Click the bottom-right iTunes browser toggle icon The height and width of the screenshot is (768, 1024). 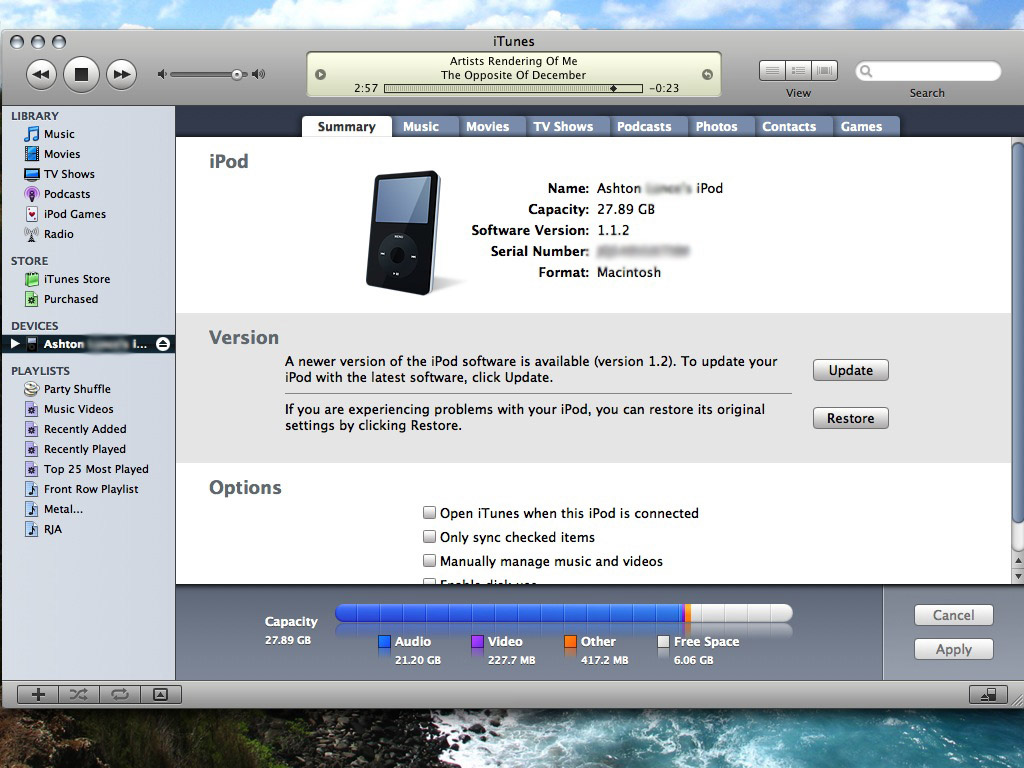click(x=988, y=694)
